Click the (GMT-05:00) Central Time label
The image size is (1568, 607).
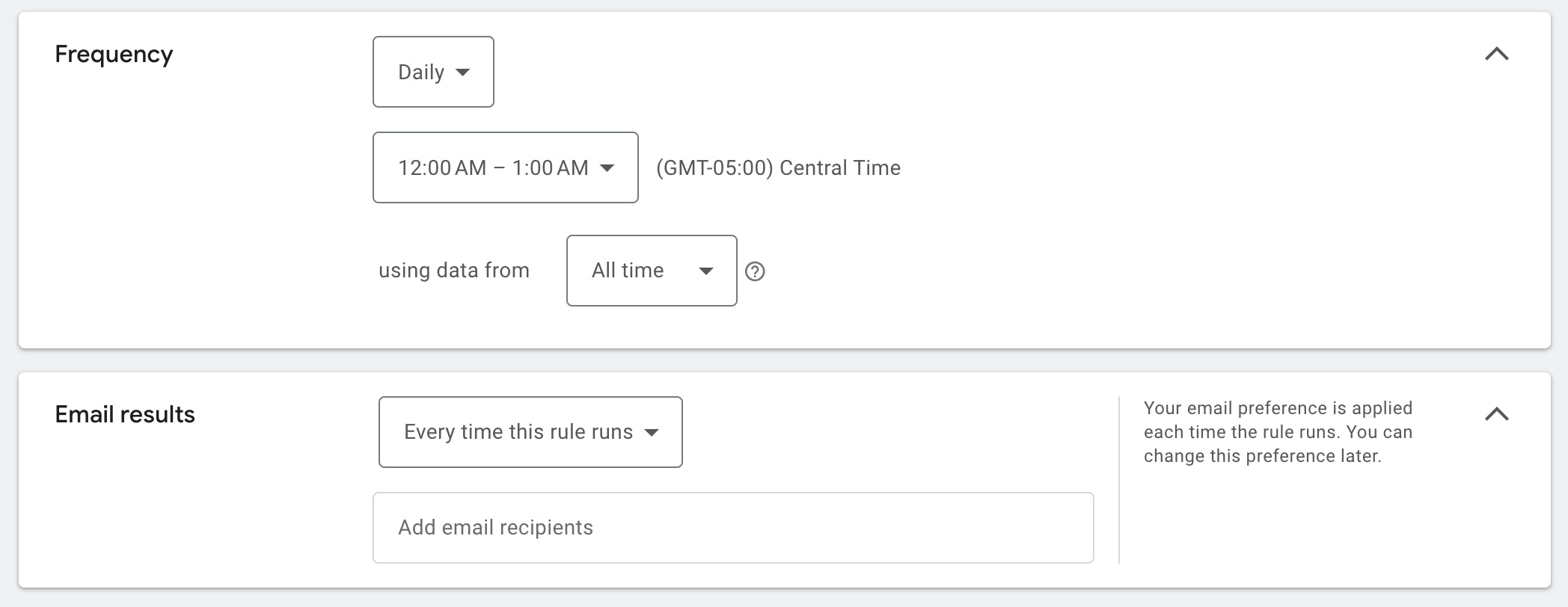click(x=778, y=167)
